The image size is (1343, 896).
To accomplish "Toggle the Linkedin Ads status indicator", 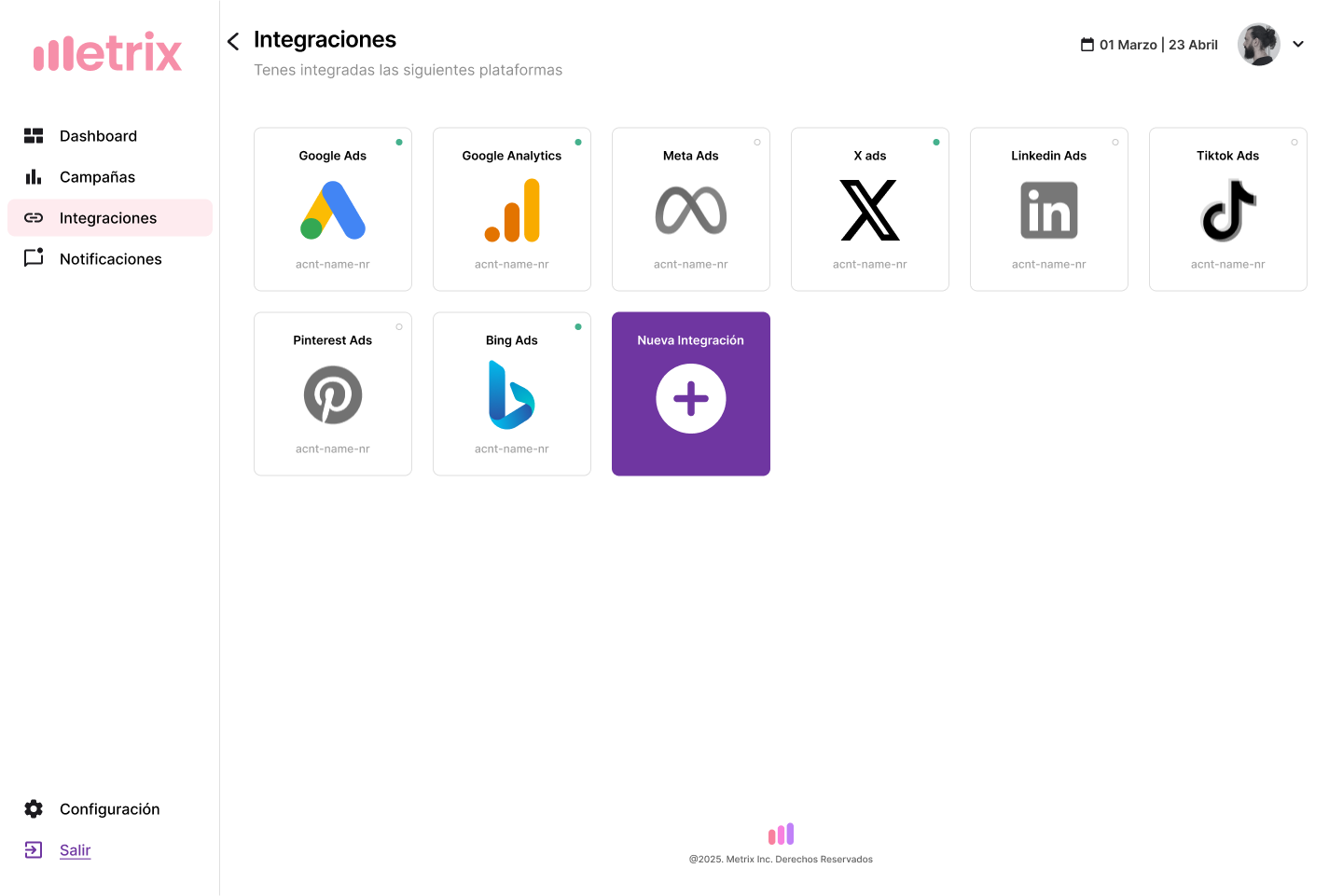I will click(1115, 143).
